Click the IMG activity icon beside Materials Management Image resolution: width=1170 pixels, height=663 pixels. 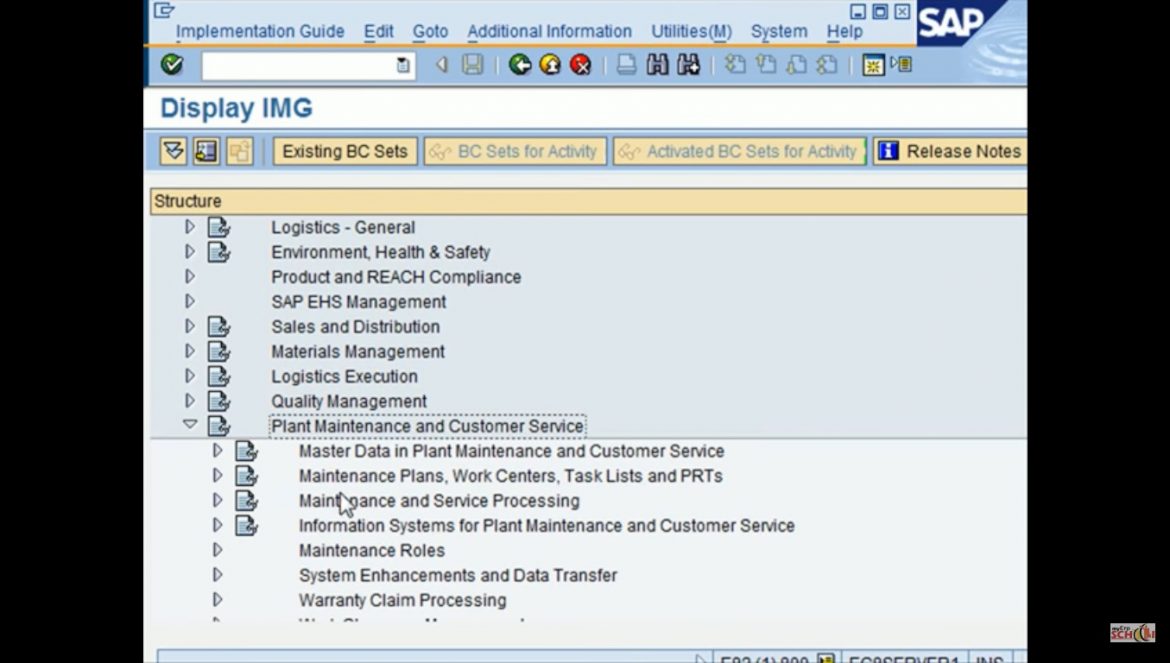coord(220,351)
